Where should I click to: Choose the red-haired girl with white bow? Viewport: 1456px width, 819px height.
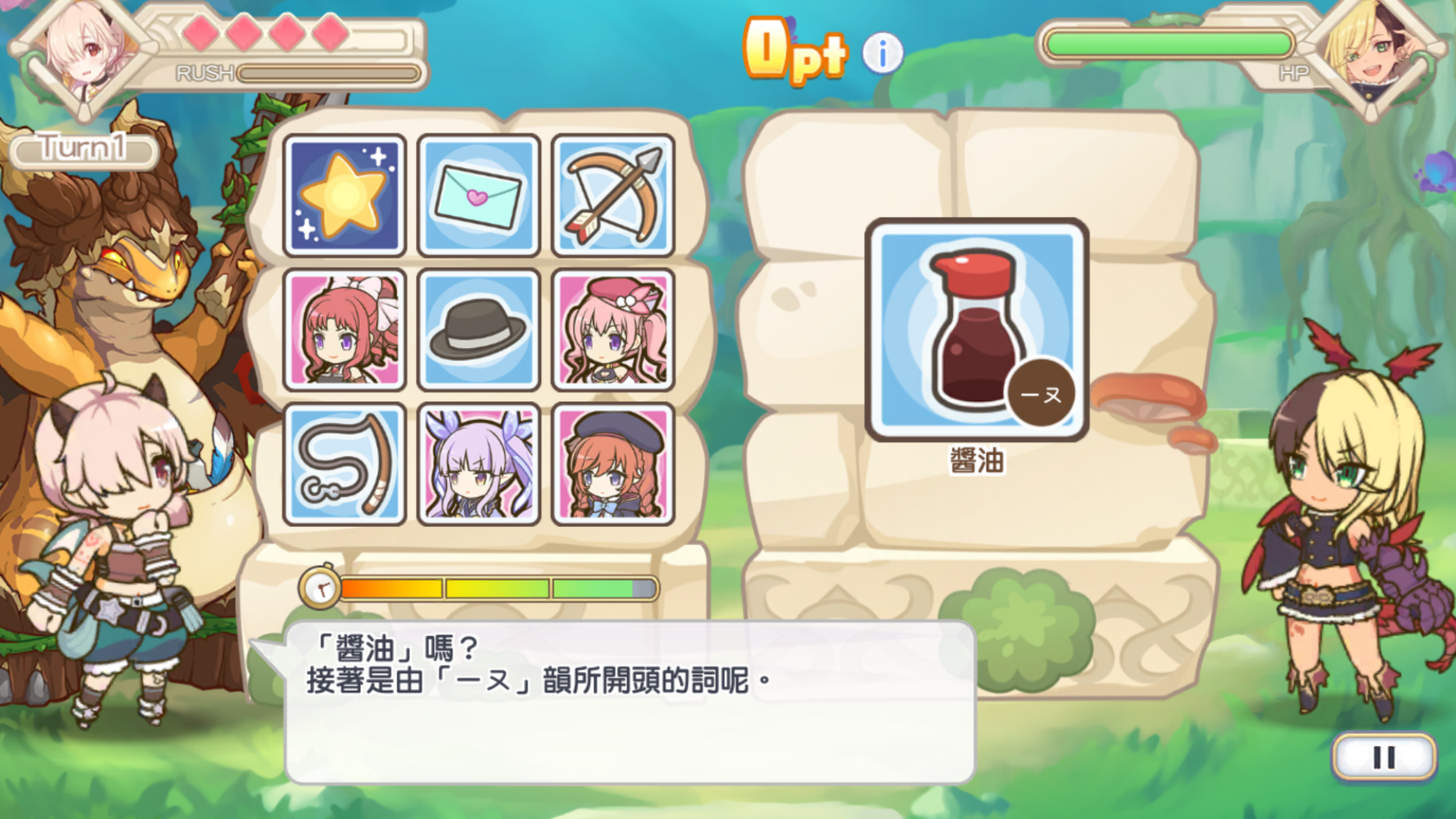coord(344,330)
